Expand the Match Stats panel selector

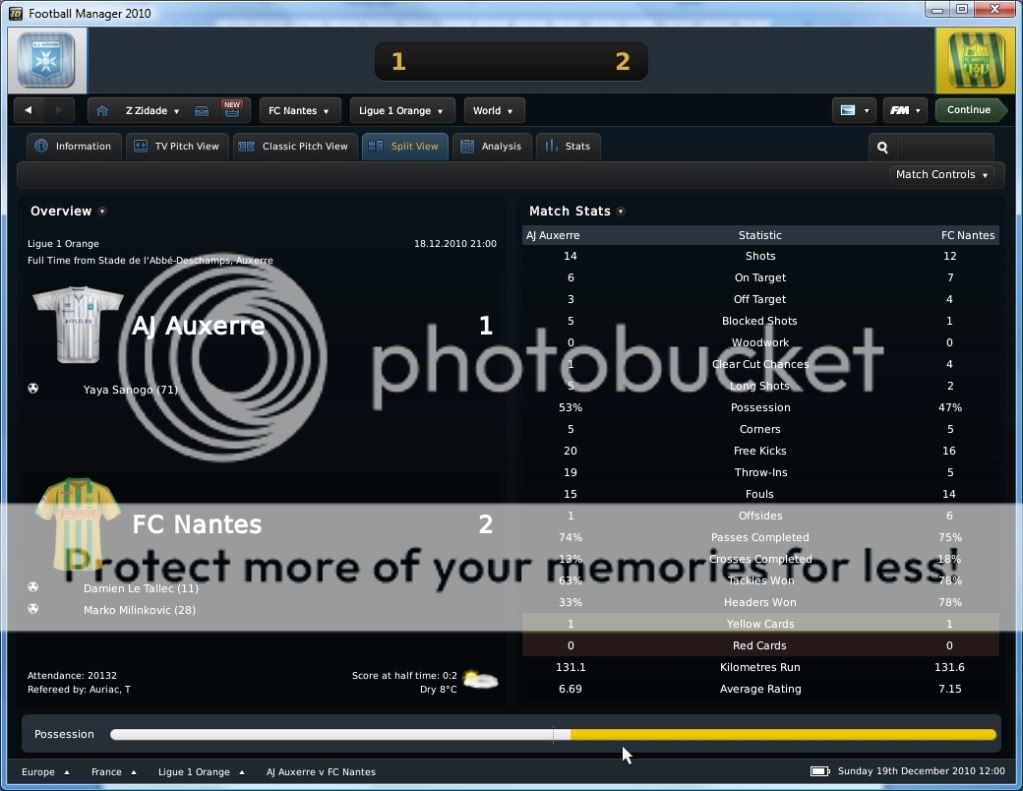pyautogui.click(x=621, y=212)
